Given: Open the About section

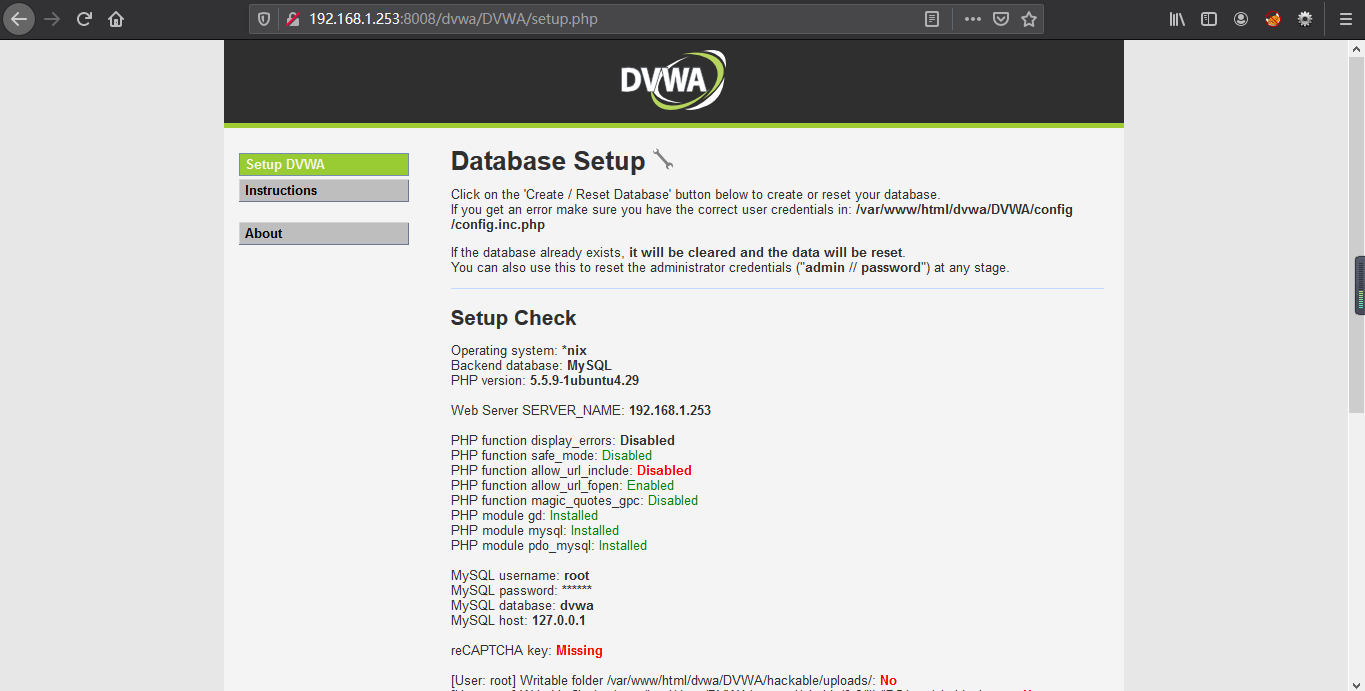Looking at the screenshot, I should pos(323,233).
